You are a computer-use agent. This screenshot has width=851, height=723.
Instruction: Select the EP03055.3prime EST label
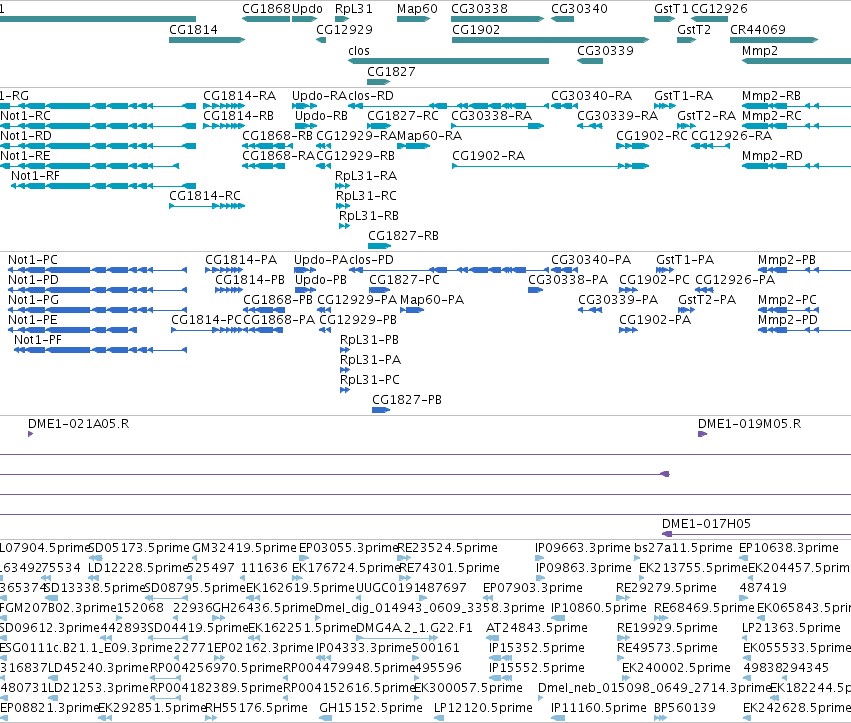click(348, 548)
